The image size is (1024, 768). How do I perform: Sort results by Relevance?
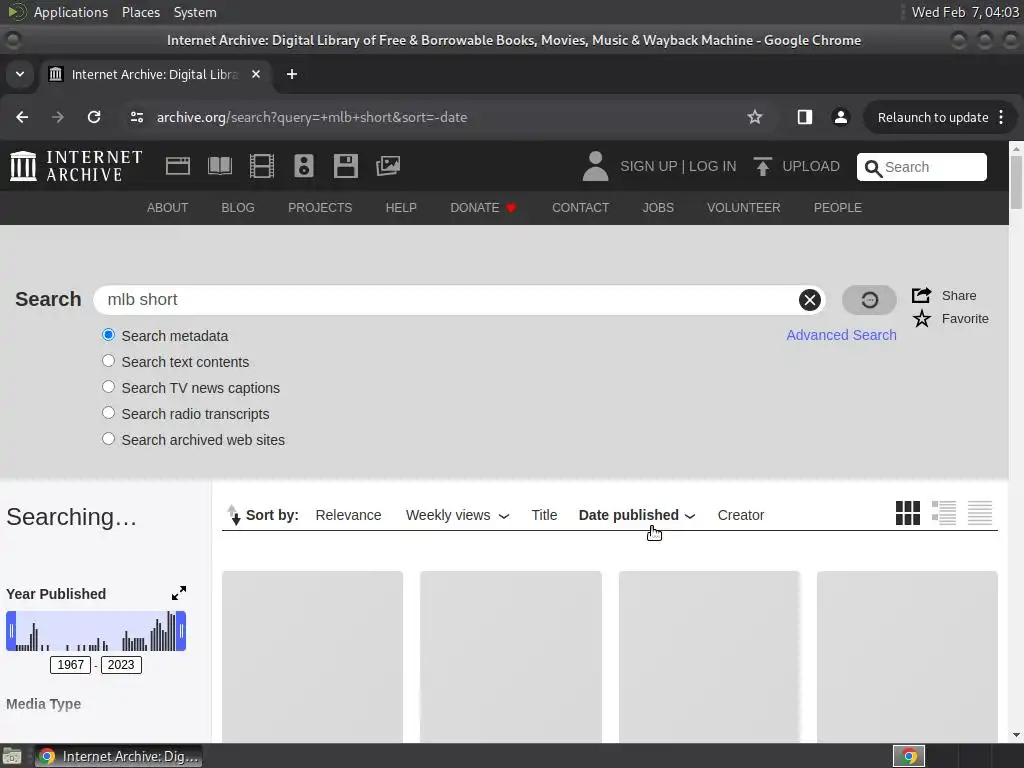(x=348, y=515)
